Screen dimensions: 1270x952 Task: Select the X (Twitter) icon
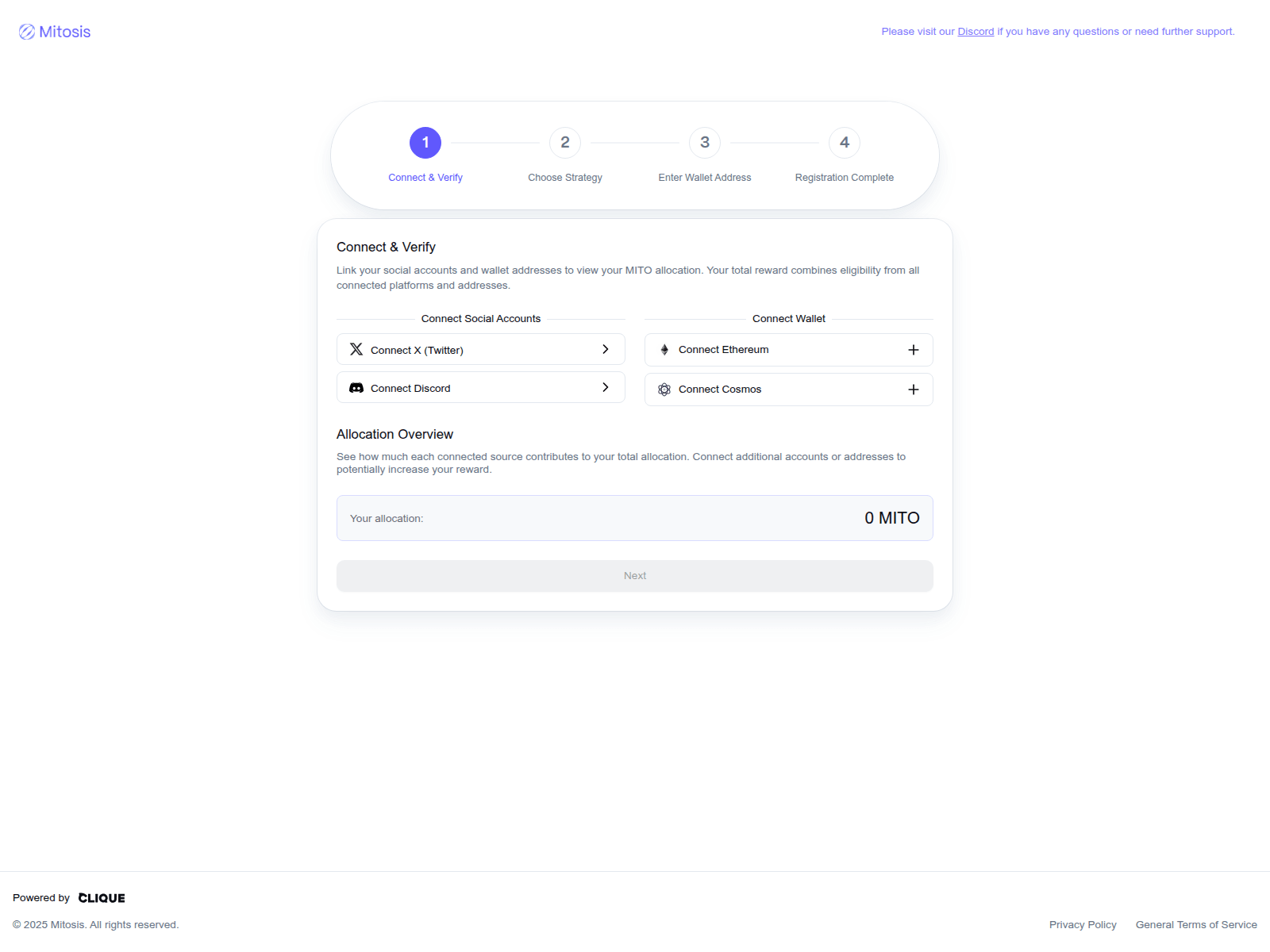358,349
